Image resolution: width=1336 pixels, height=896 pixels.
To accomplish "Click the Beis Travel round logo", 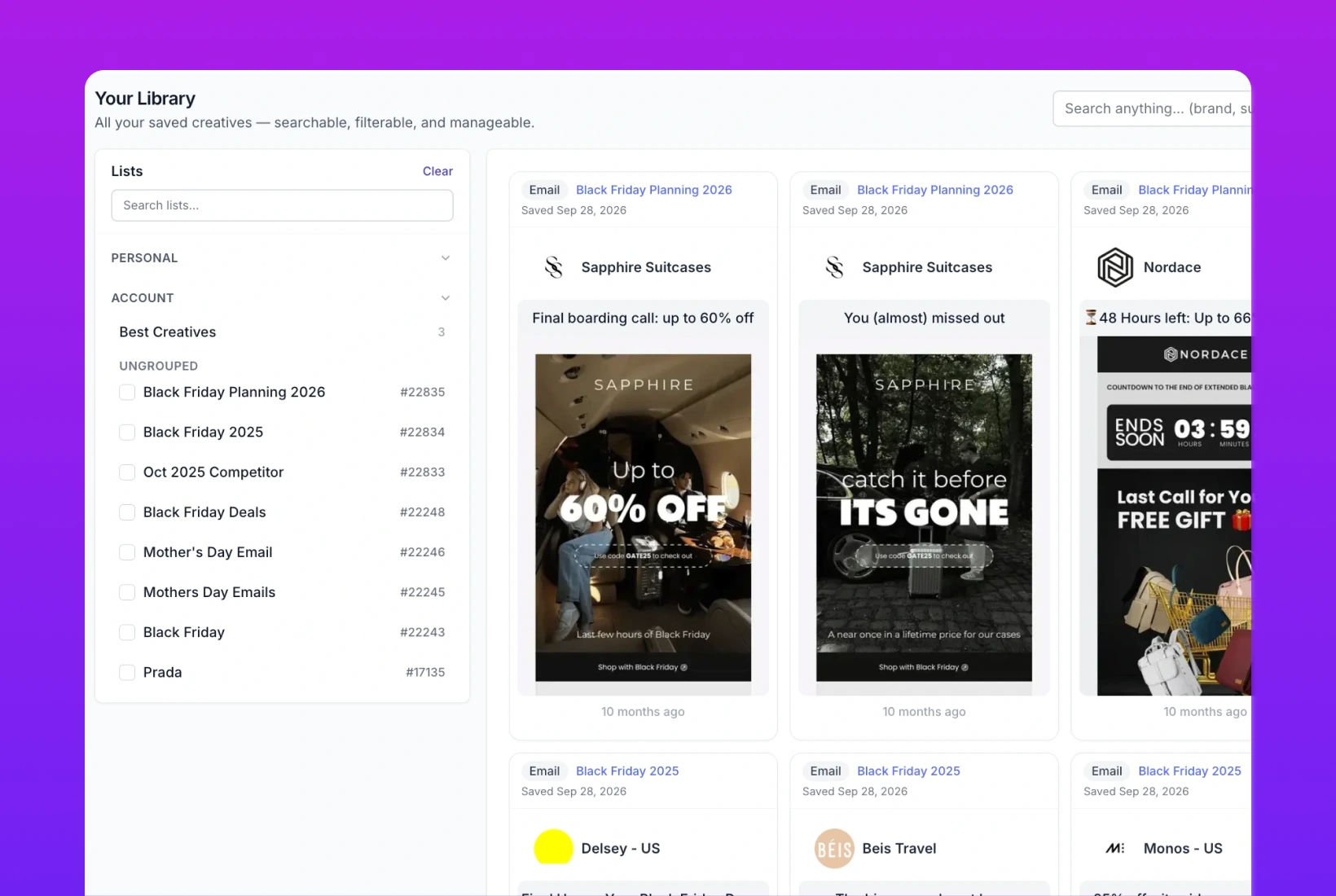I will pos(834,848).
